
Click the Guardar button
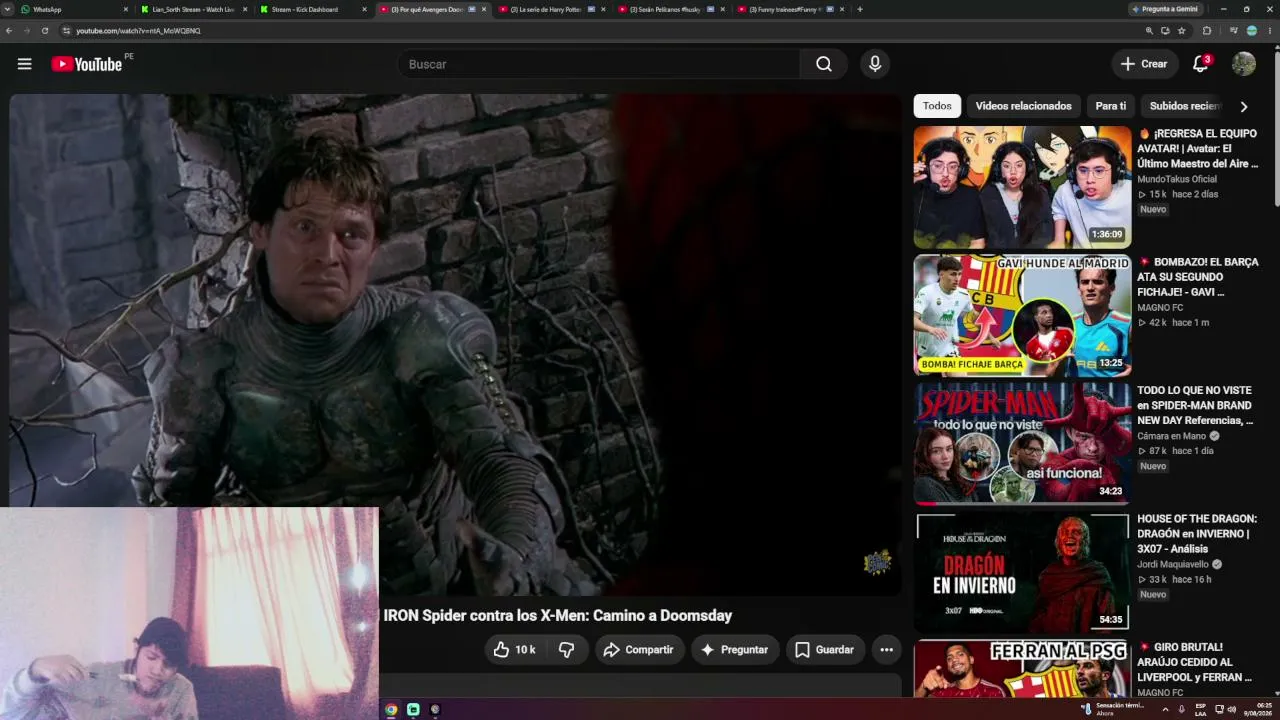(825, 650)
